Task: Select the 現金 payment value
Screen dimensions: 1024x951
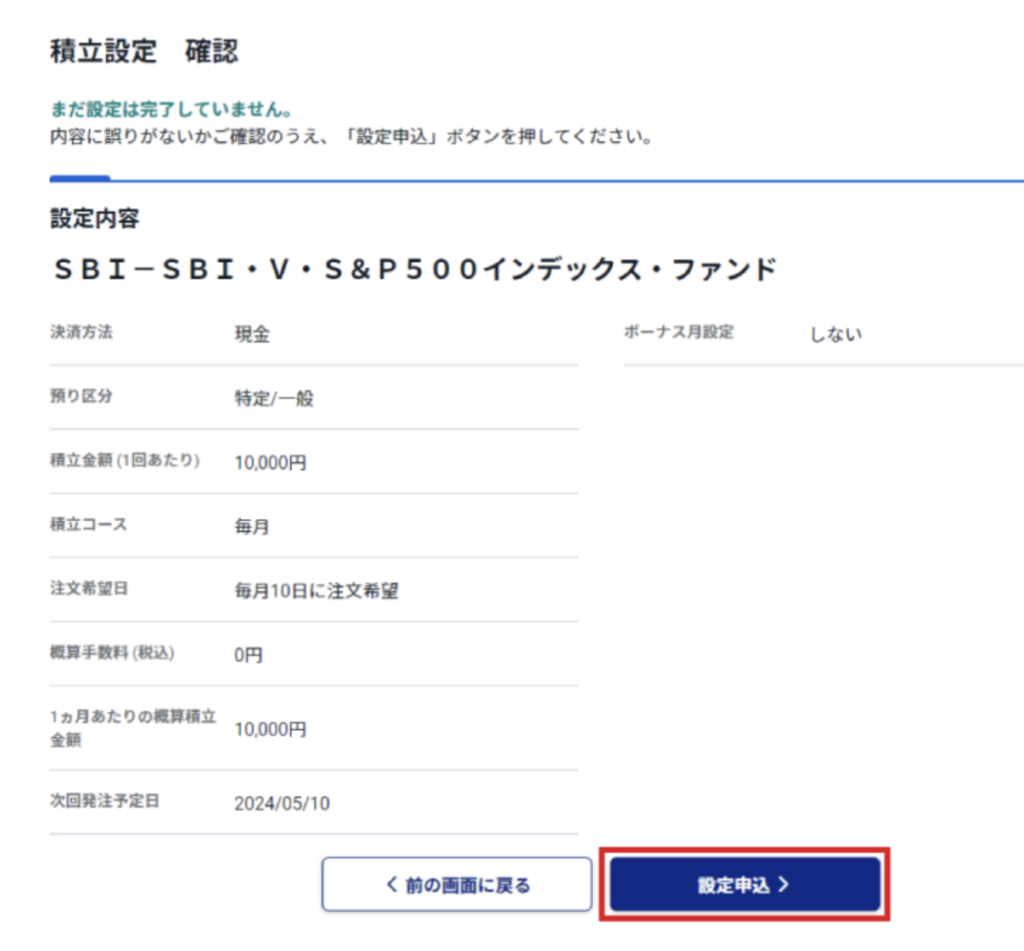Action: pyautogui.click(x=252, y=334)
